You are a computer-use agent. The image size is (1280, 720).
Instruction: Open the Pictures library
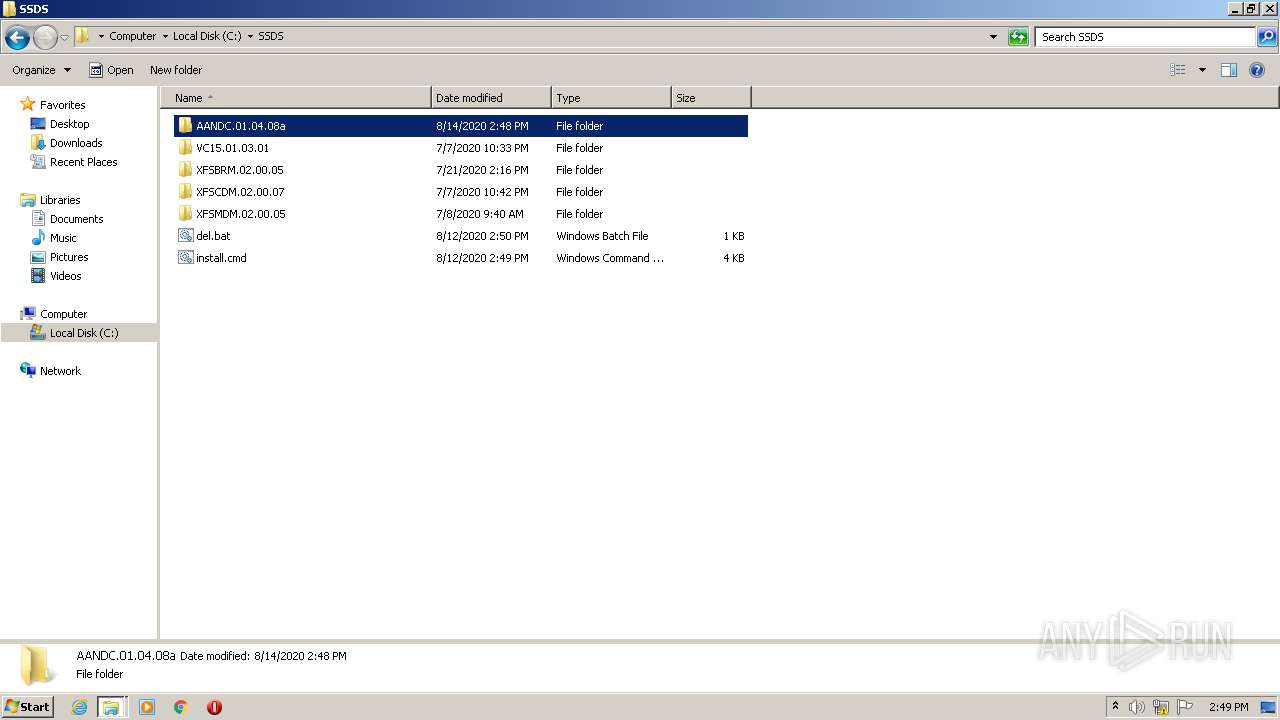point(69,257)
